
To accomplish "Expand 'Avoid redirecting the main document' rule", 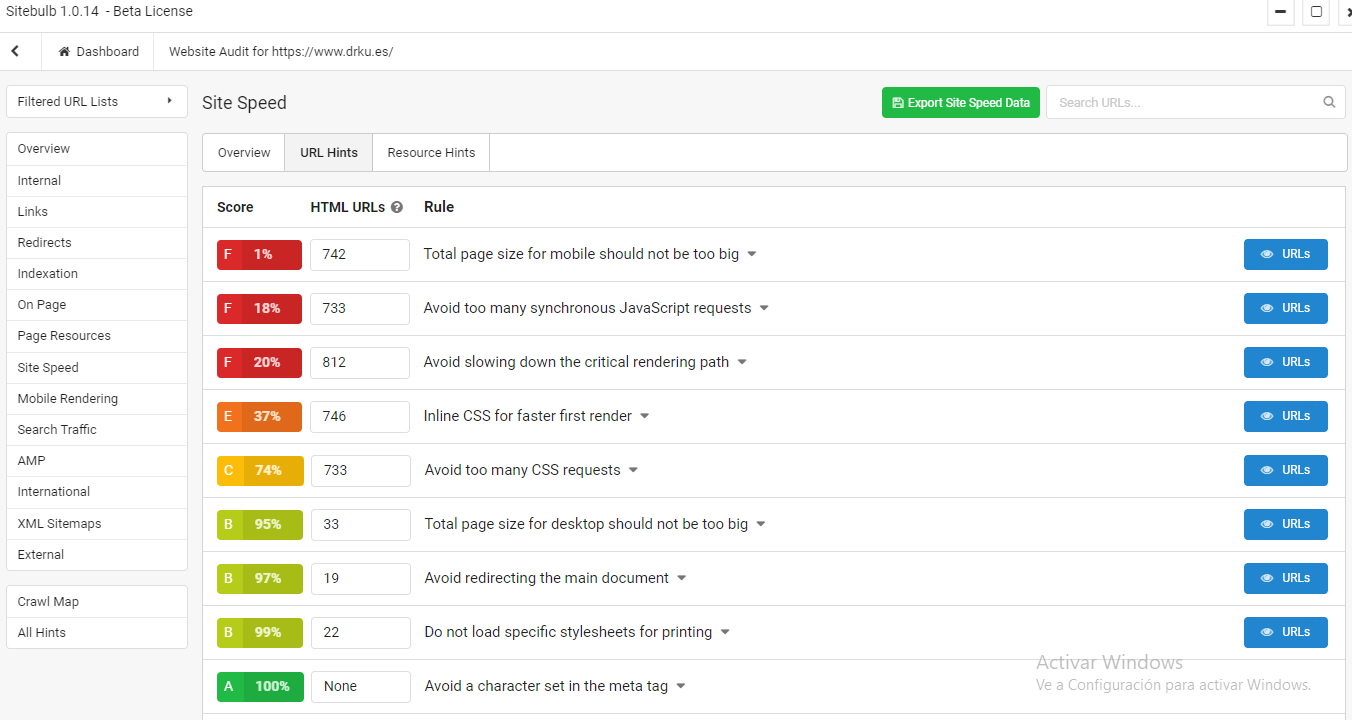I will tap(682, 578).
